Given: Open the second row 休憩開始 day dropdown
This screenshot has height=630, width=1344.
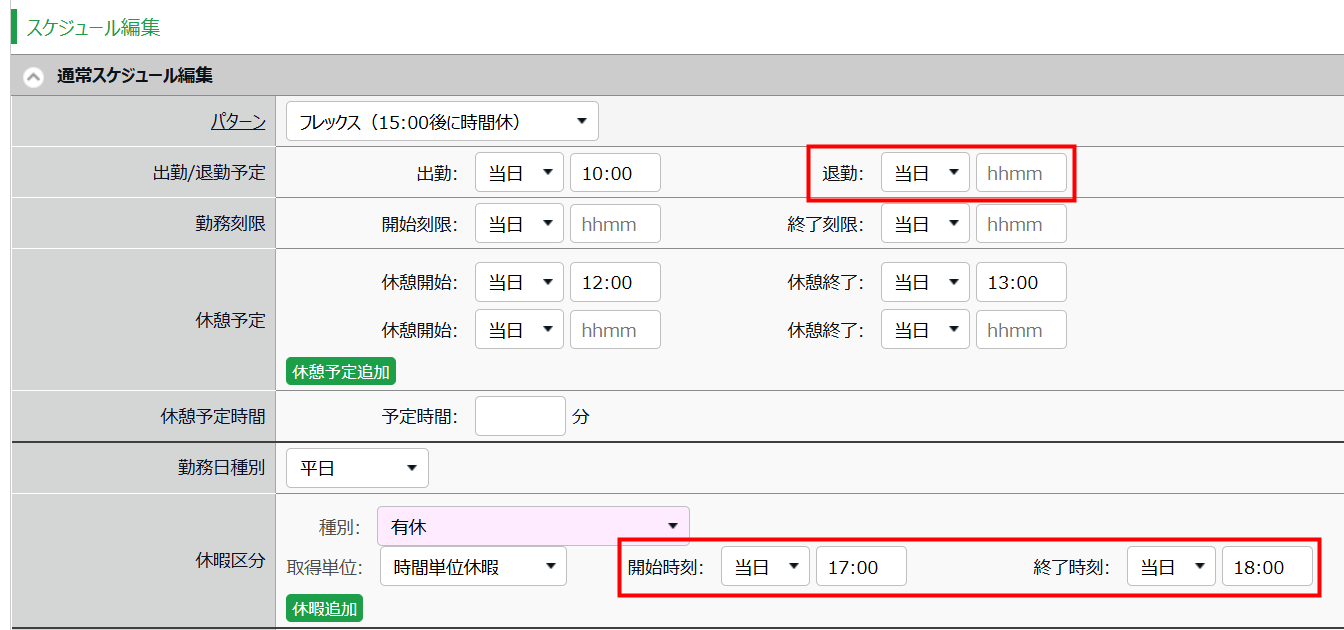Looking at the screenshot, I should point(519,330).
